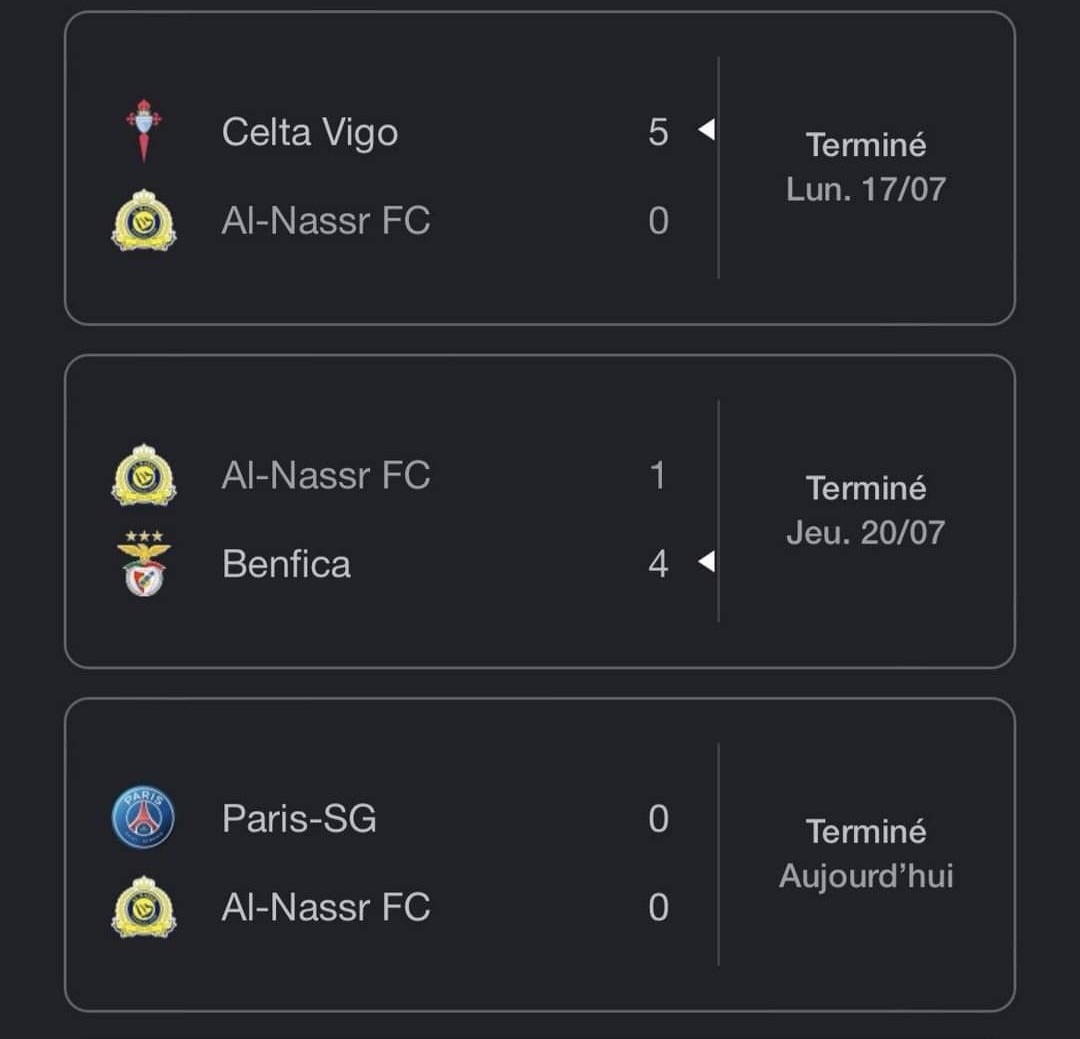Click winner arrow beside Benfica's score
This screenshot has width=1080, height=1039.
tap(706, 563)
